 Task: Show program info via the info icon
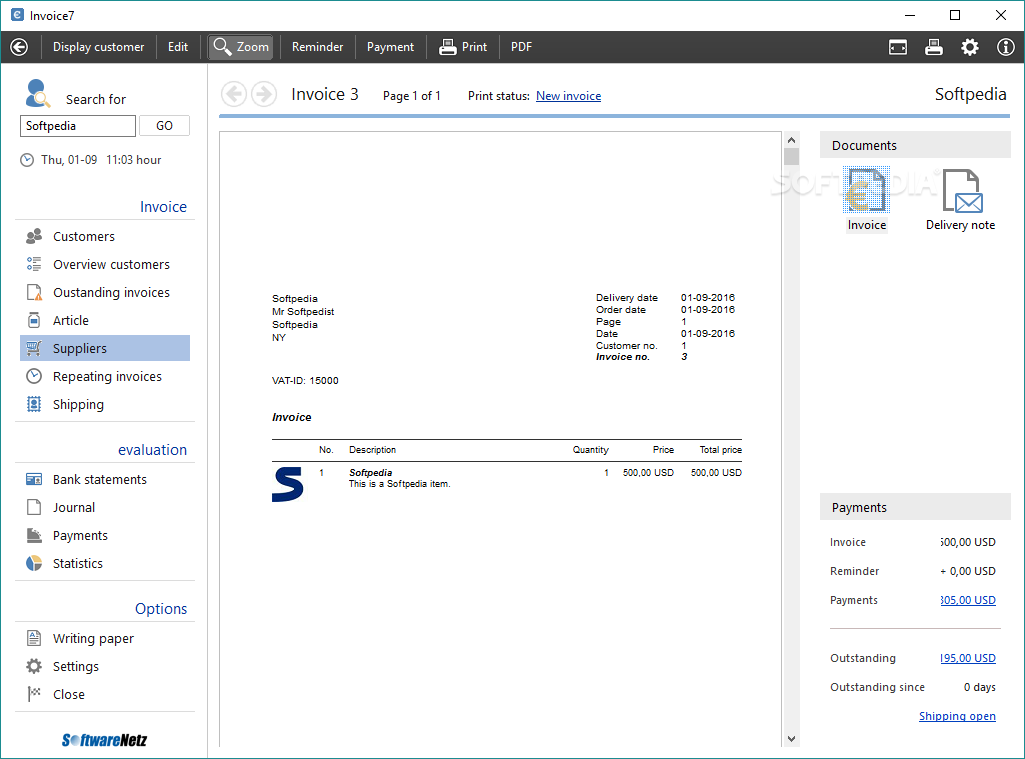[x=1005, y=47]
